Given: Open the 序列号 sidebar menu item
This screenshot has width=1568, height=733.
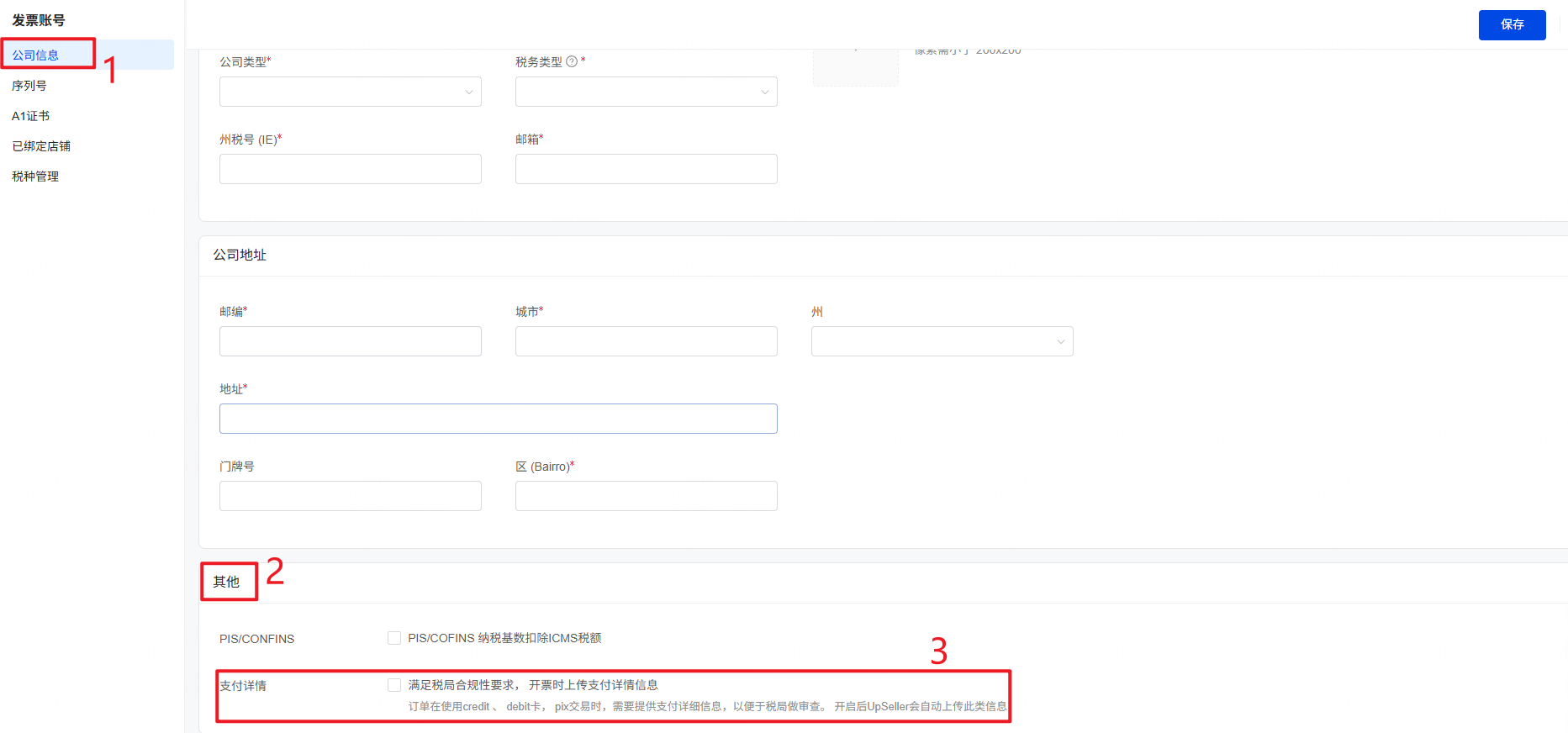Looking at the screenshot, I should [x=87, y=85].
